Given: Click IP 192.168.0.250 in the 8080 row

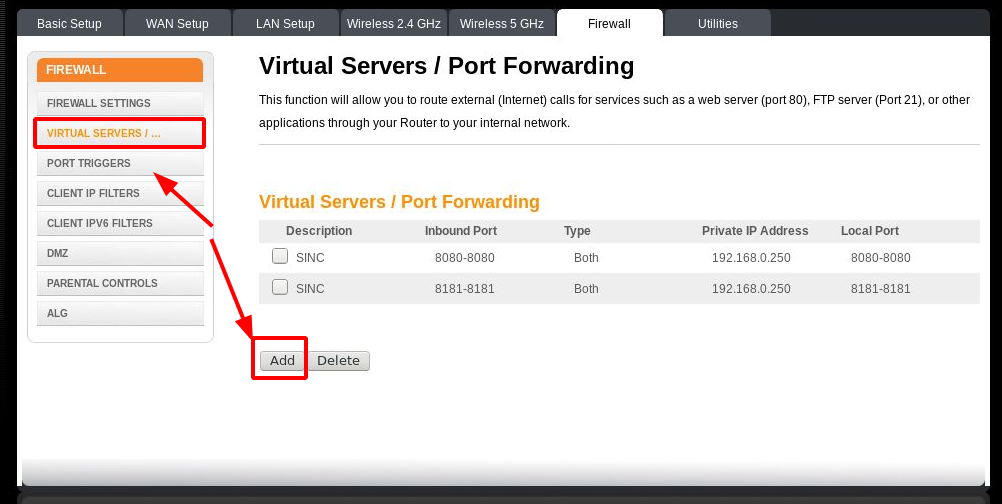Looking at the screenshot, I should 751,258.
